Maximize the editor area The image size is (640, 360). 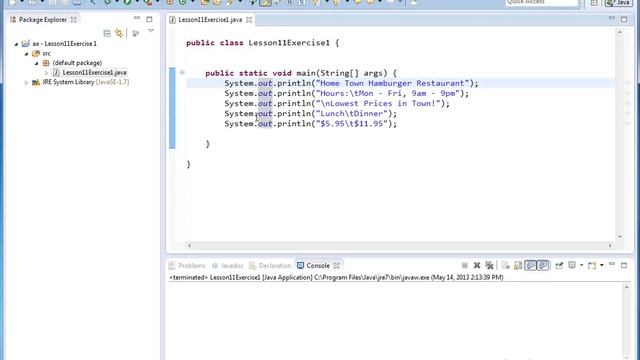pos(624,19)
